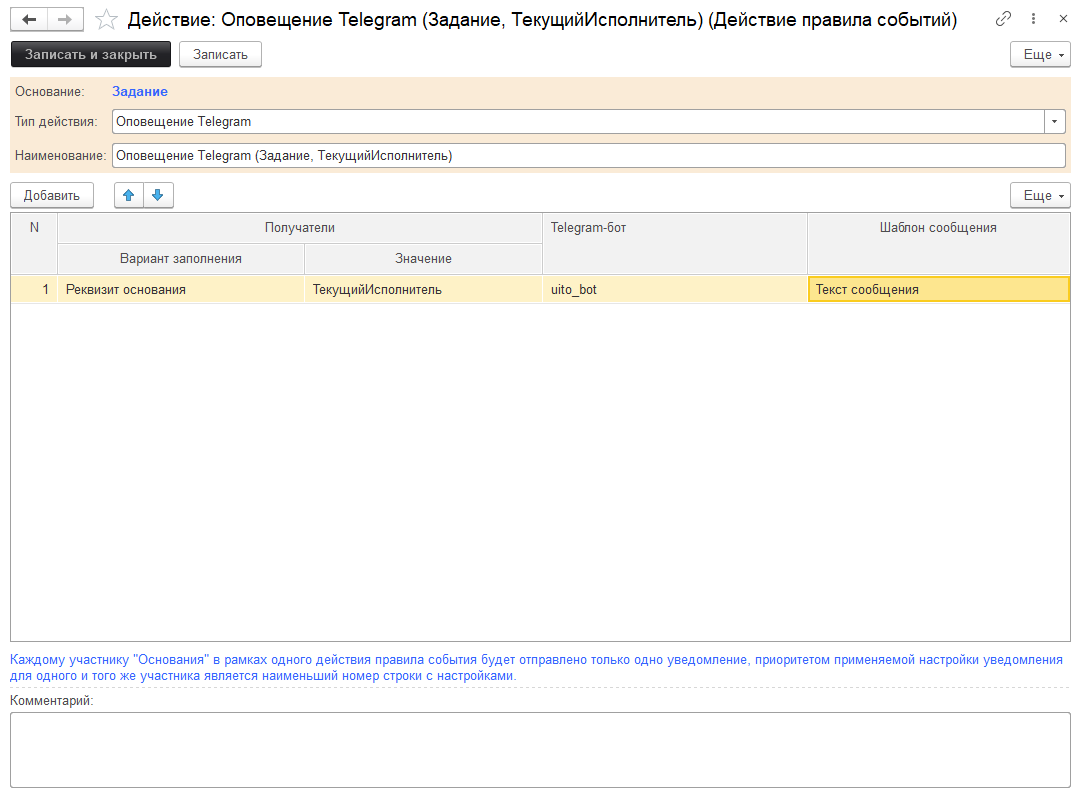
Task: Copy link using the chain icon
Action: click(x=1004, y=18)
